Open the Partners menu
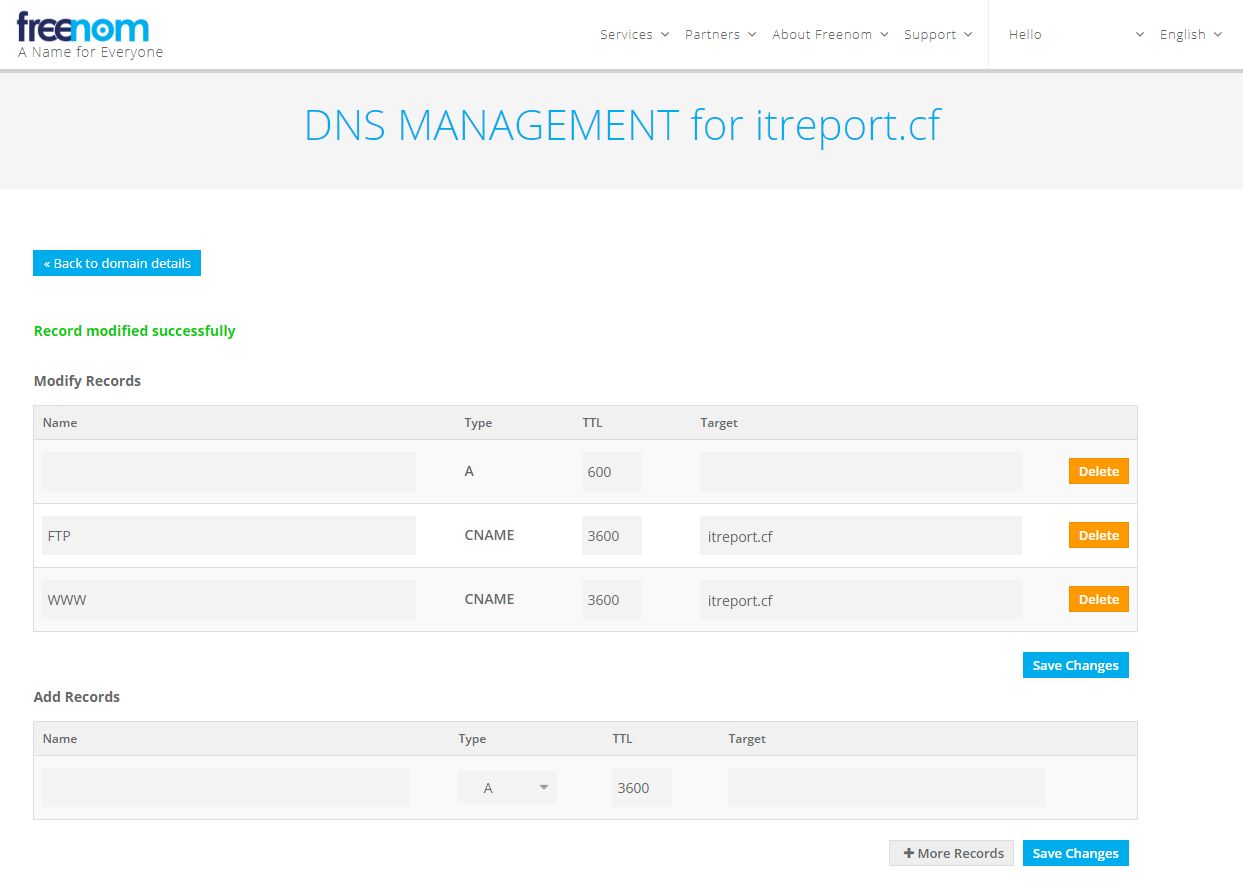 click(x=720, y=34)
